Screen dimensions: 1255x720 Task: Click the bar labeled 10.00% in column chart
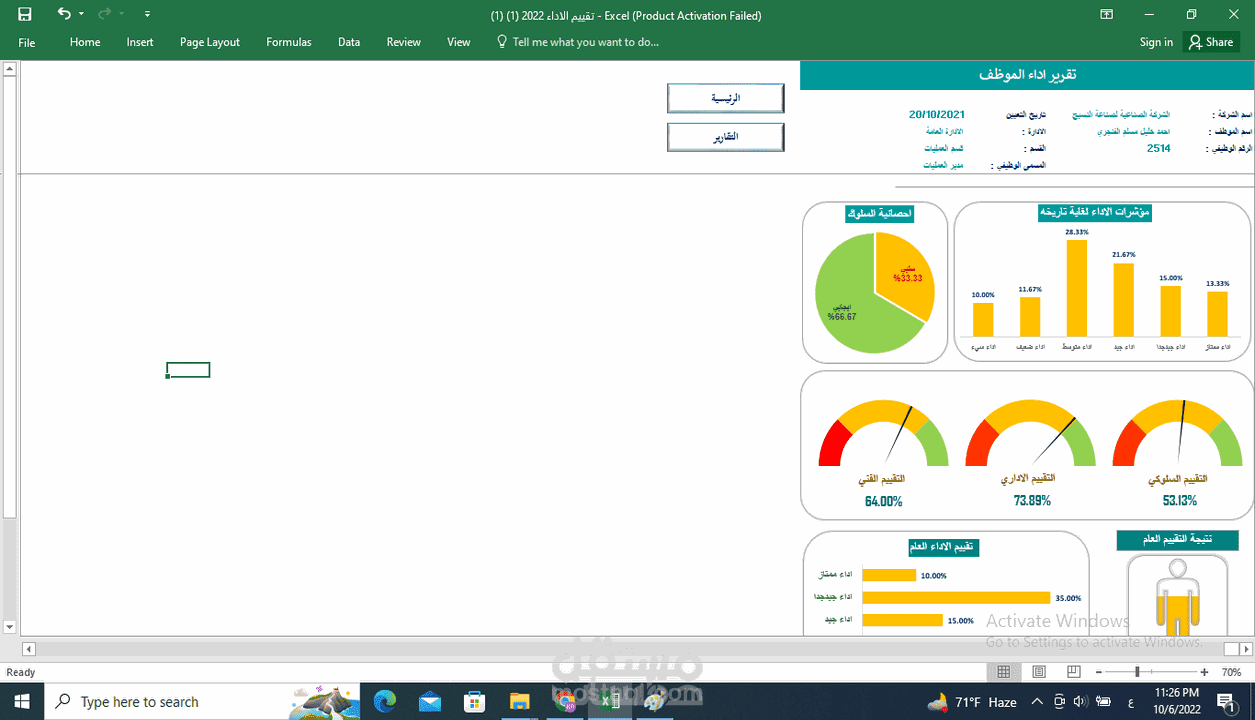pos(983,319)
